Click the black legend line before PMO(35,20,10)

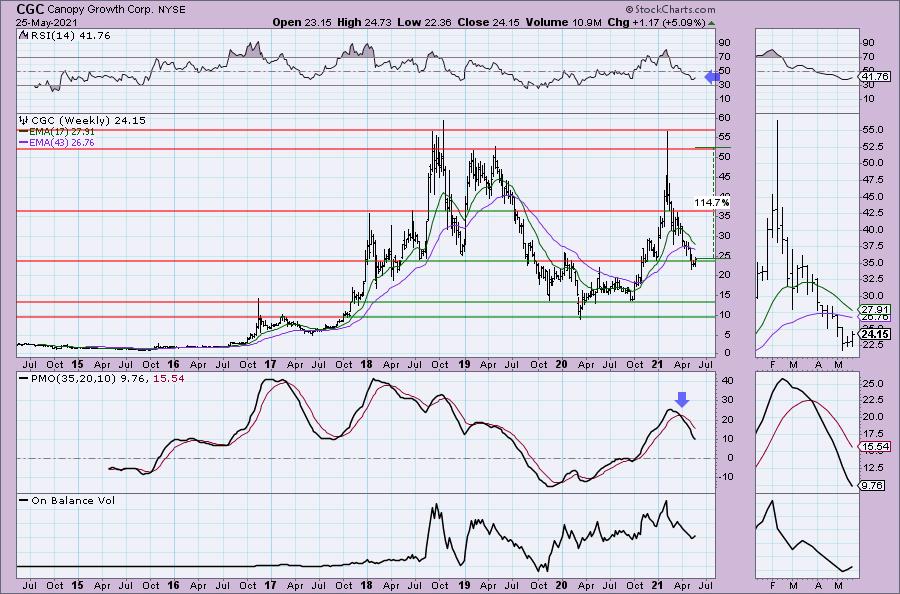tap(24, 379)
